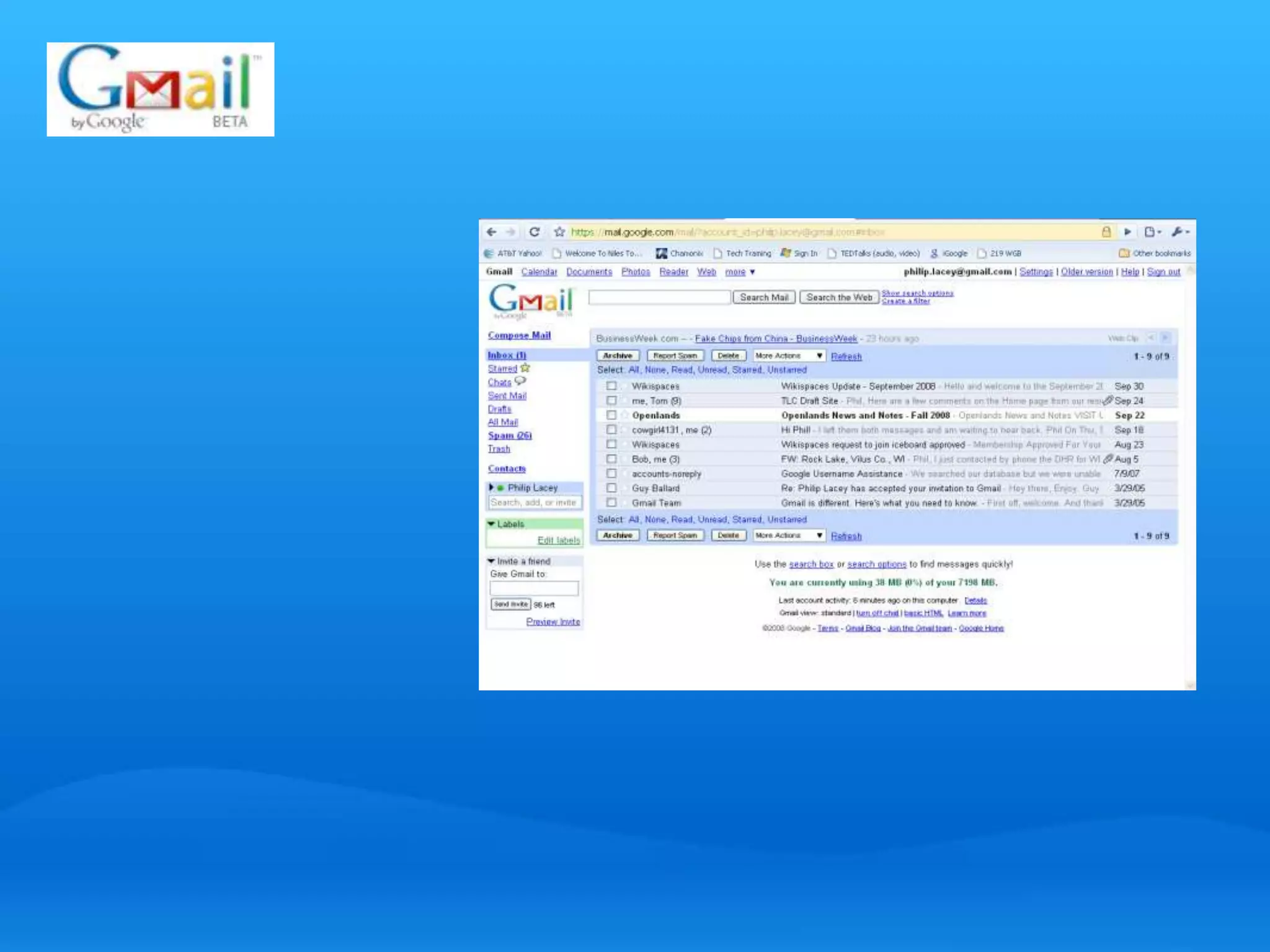The width and height of the screenshot is (1270, 952).
Task: Click the bookmark star icon in address bar
Action: tap(559, 232)
